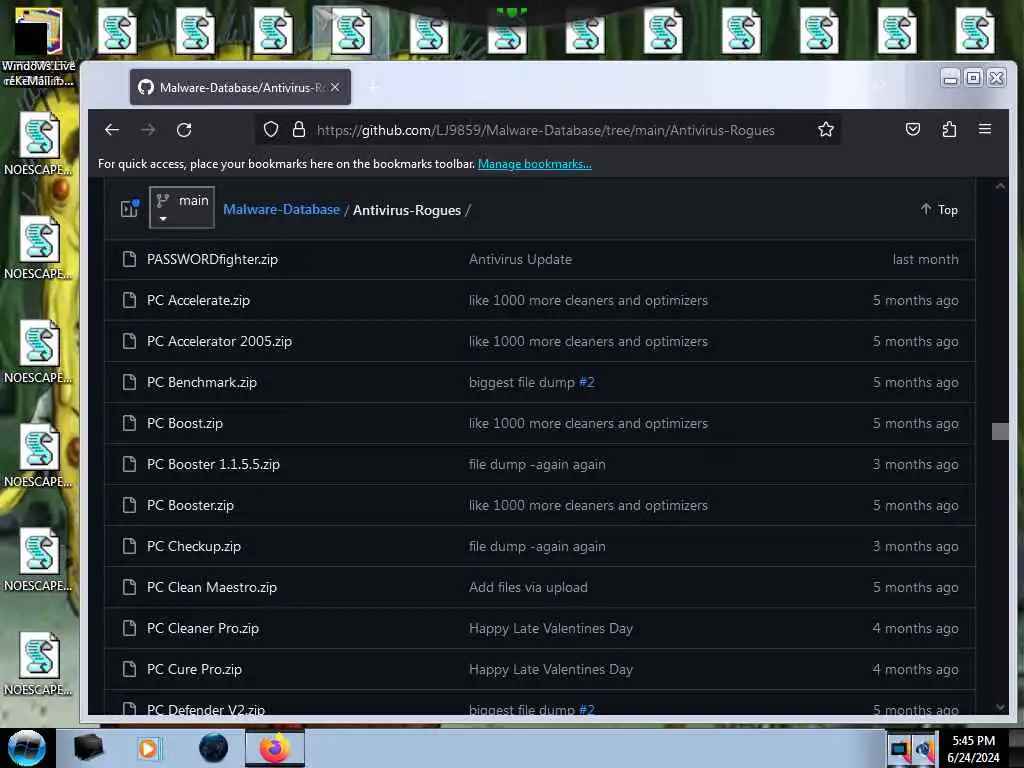Viewport: 1024px width, 768px height.
Task: Reload the GitHub page
Action: click(184, 130)
